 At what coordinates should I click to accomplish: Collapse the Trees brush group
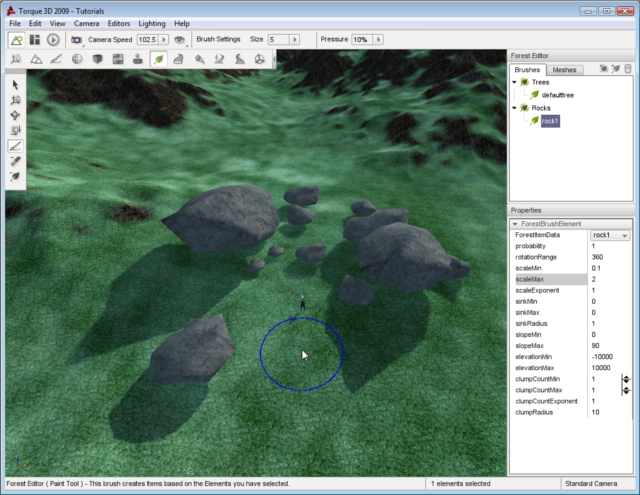514,82
